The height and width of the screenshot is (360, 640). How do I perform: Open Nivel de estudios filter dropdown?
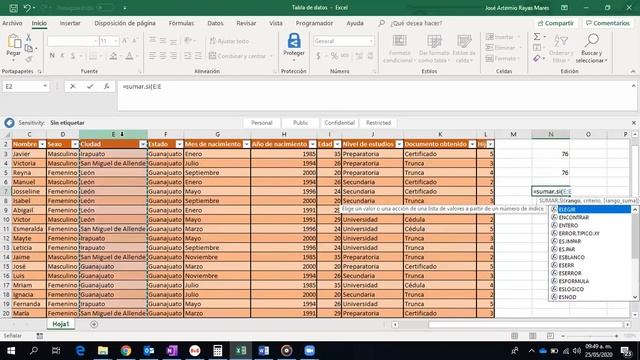coord(399,144)
